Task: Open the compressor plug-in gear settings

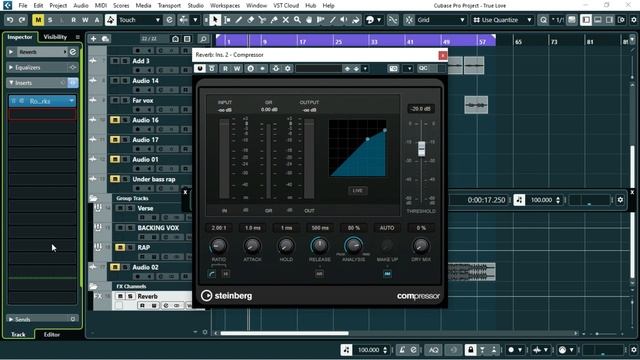Action: tap(288, 69)
